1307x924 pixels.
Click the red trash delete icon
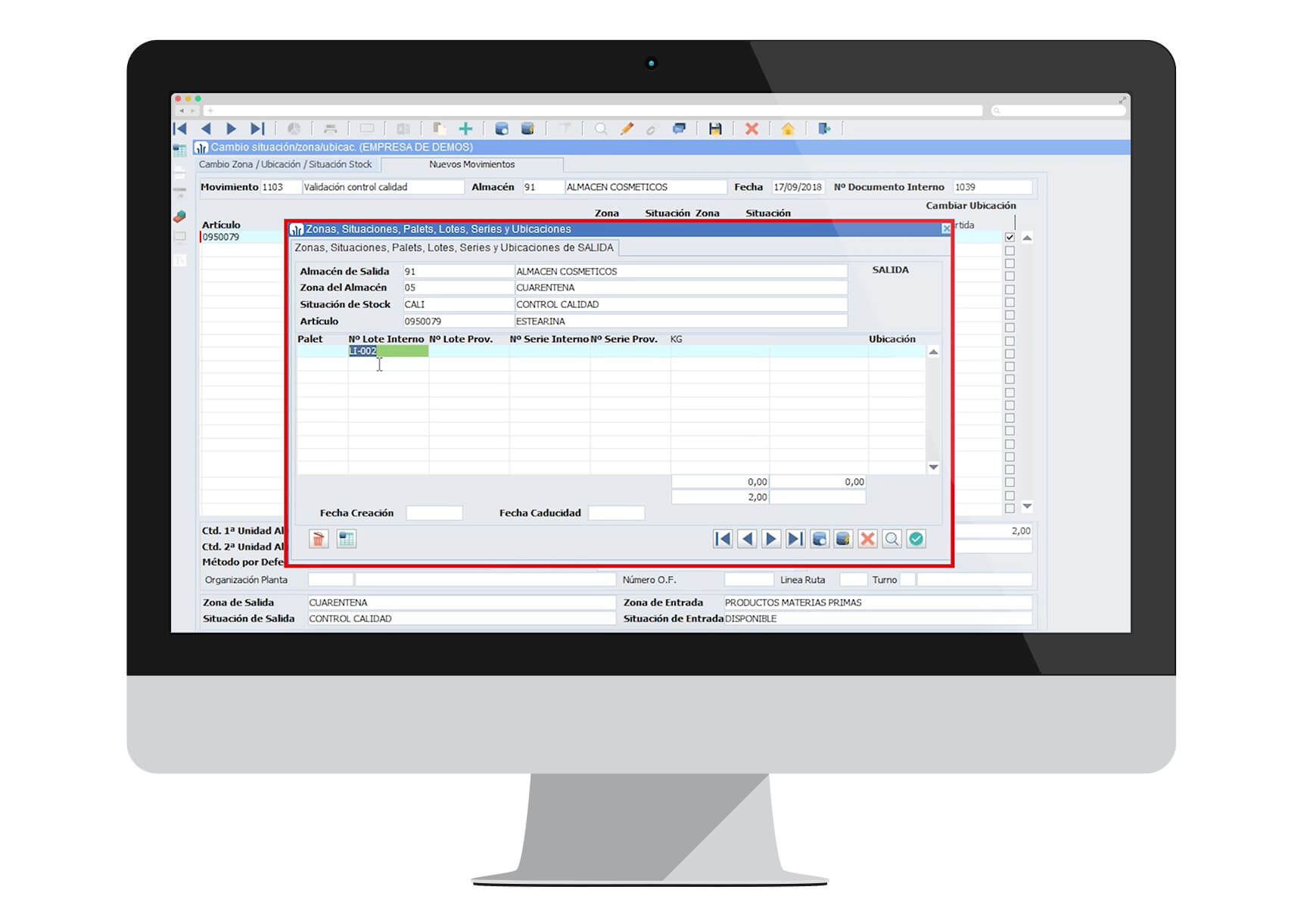pyautogui.click(x=319, y=539)
